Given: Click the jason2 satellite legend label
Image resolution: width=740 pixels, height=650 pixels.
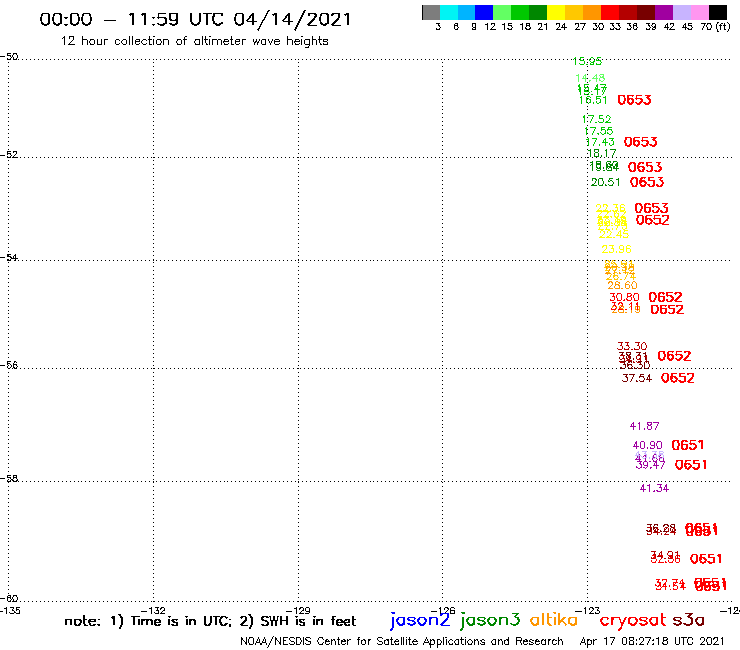Looking at the screenshot, I should tap(420, 620).
